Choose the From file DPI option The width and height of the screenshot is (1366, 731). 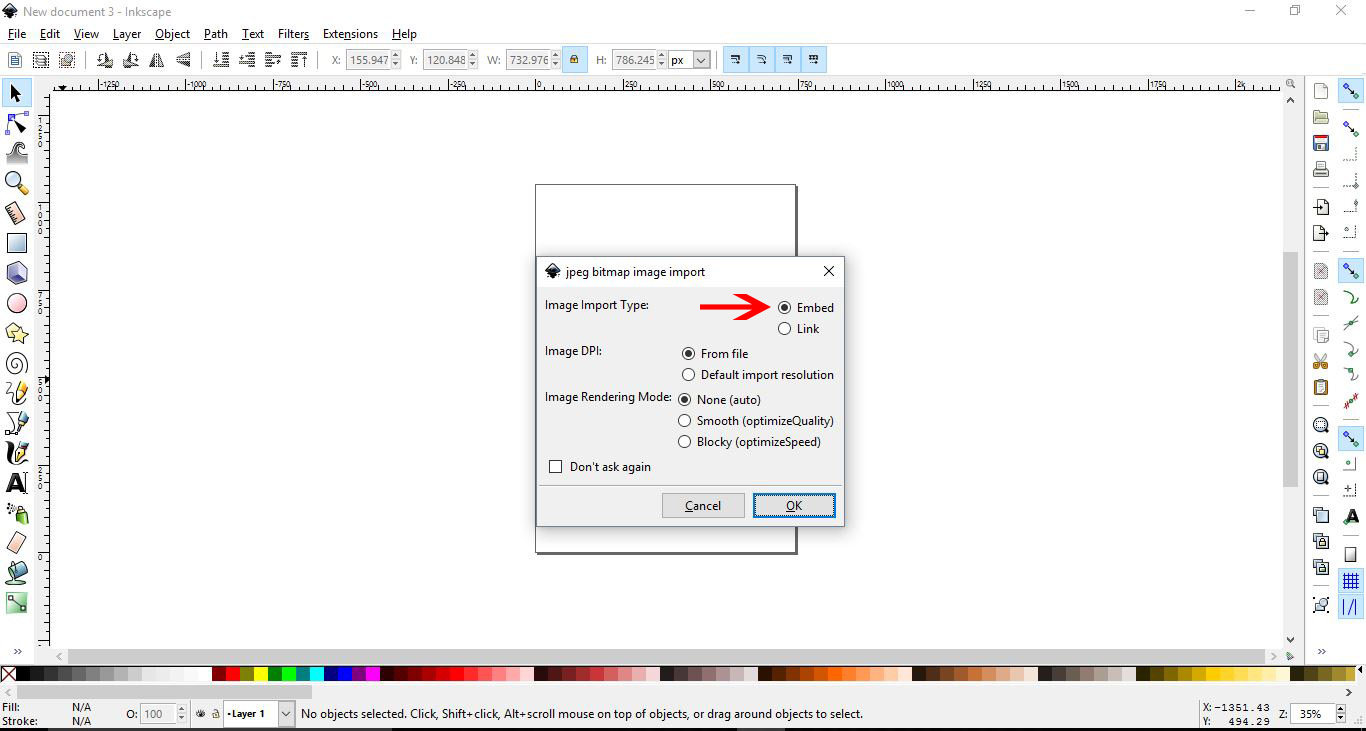[688, 354]
